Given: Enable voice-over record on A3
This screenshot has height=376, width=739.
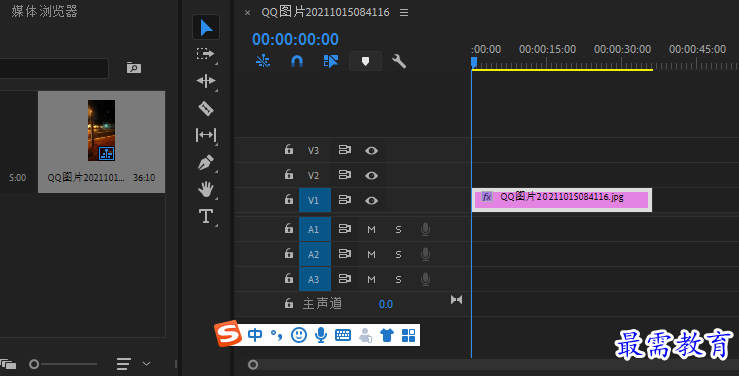Looking at the screenshot, I should (x=425, y=279).
